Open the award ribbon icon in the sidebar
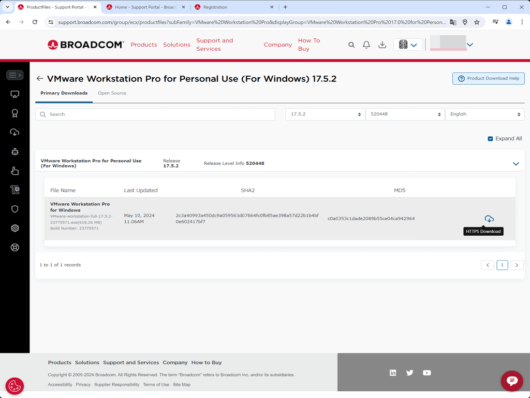The image size is (530, 398). 15,113
